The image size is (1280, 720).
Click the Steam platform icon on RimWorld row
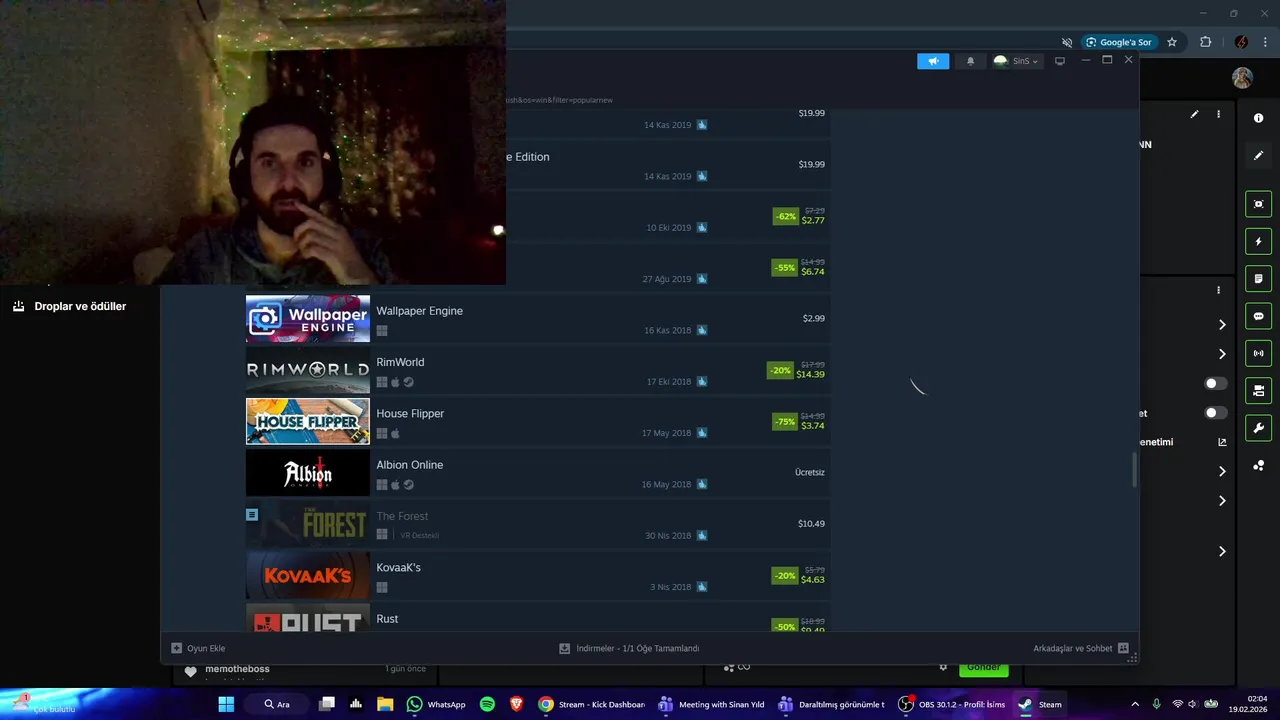pos(409,382)
